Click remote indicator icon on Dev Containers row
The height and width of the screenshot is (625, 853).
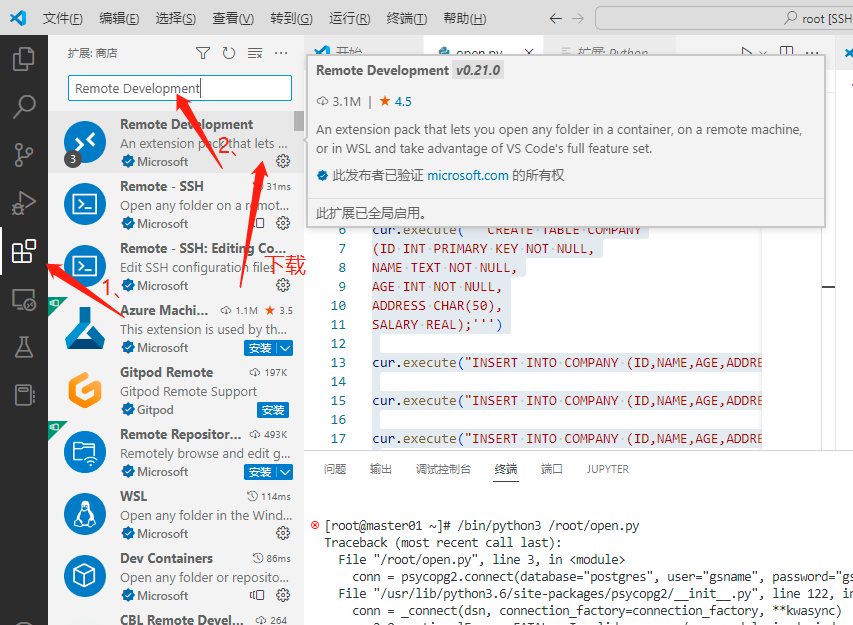257,595
